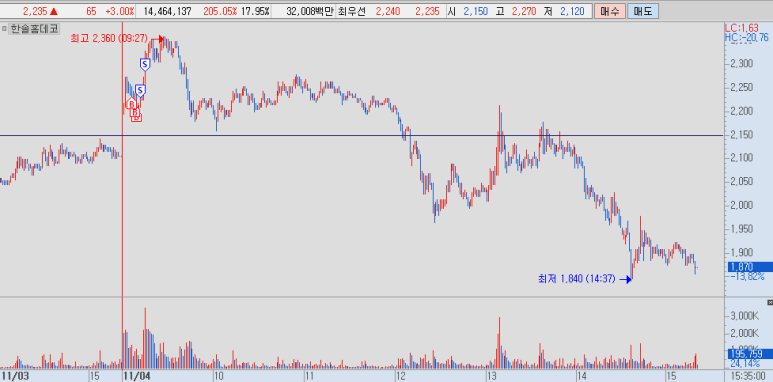The image size is (773, 382).
Task: Click the +3.00% change rate in header
Action: (x=119, y=11)
